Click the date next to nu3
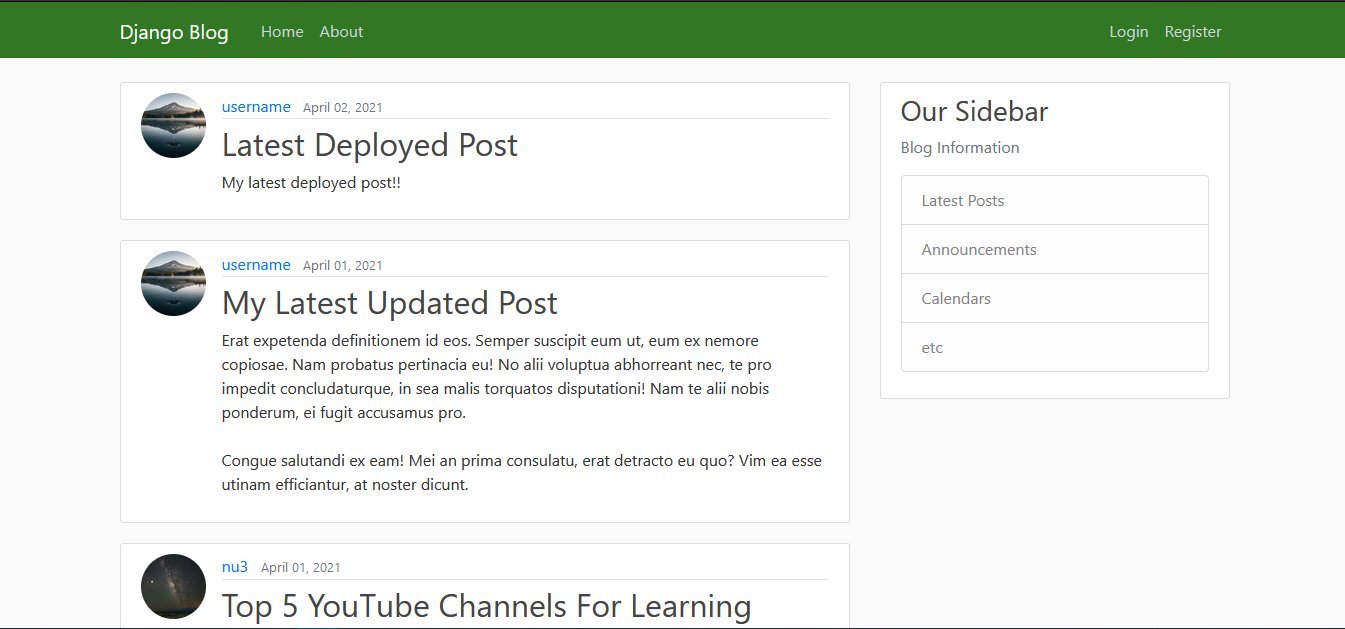This screenshot has width=1345, height=629. pos(301,568)
